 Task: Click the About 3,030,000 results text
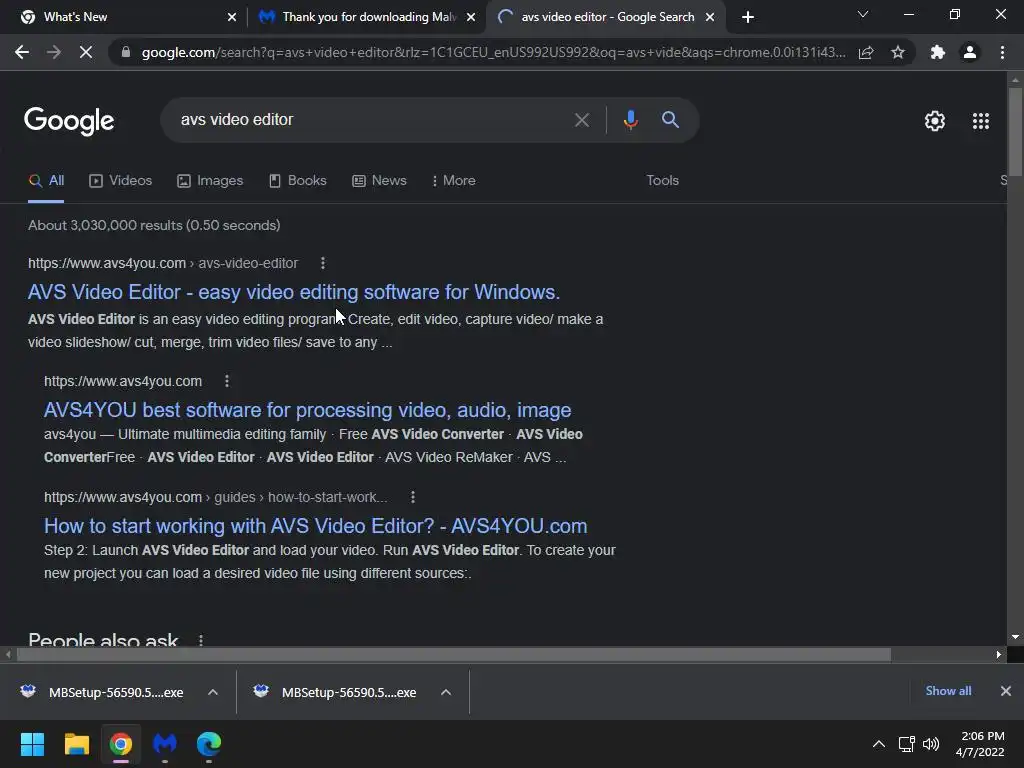tap(154, 225)
